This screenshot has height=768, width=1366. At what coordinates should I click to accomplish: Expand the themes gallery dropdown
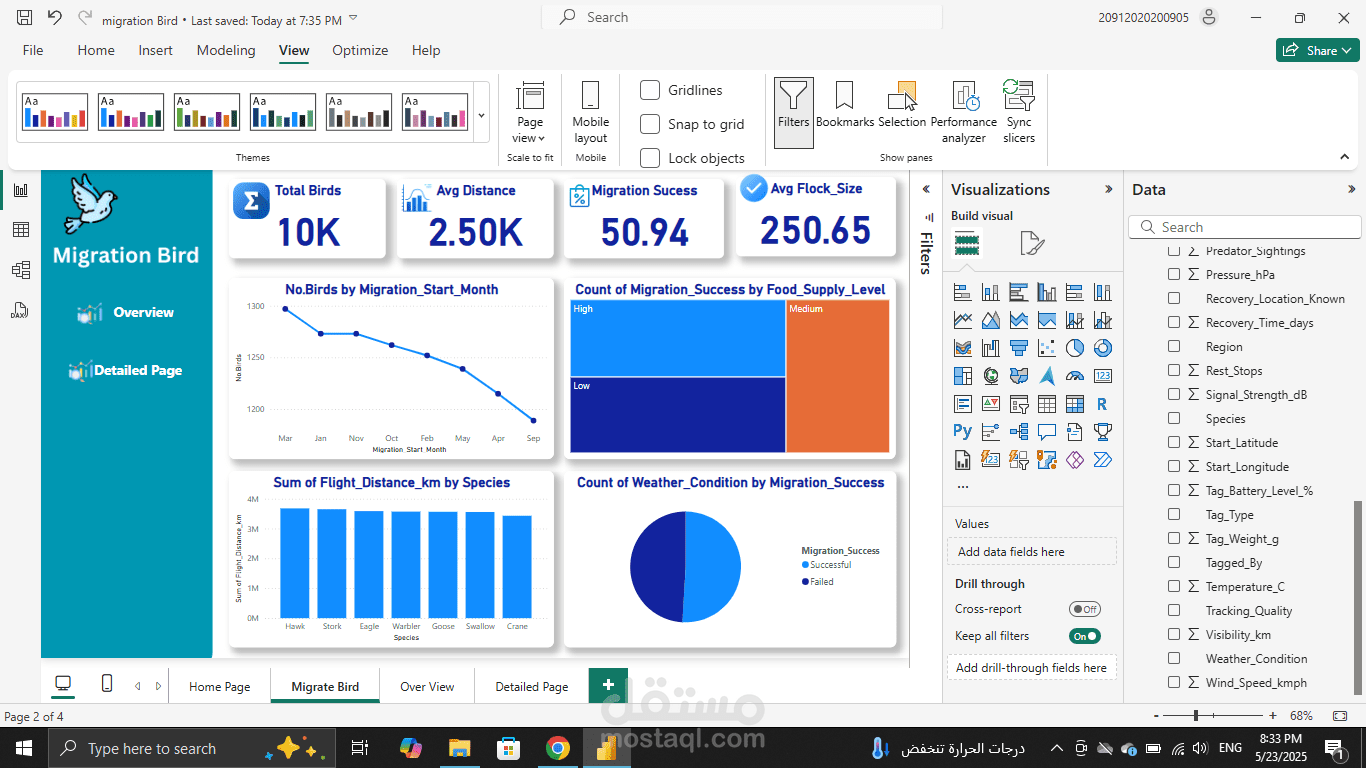(x=481, y=114)
